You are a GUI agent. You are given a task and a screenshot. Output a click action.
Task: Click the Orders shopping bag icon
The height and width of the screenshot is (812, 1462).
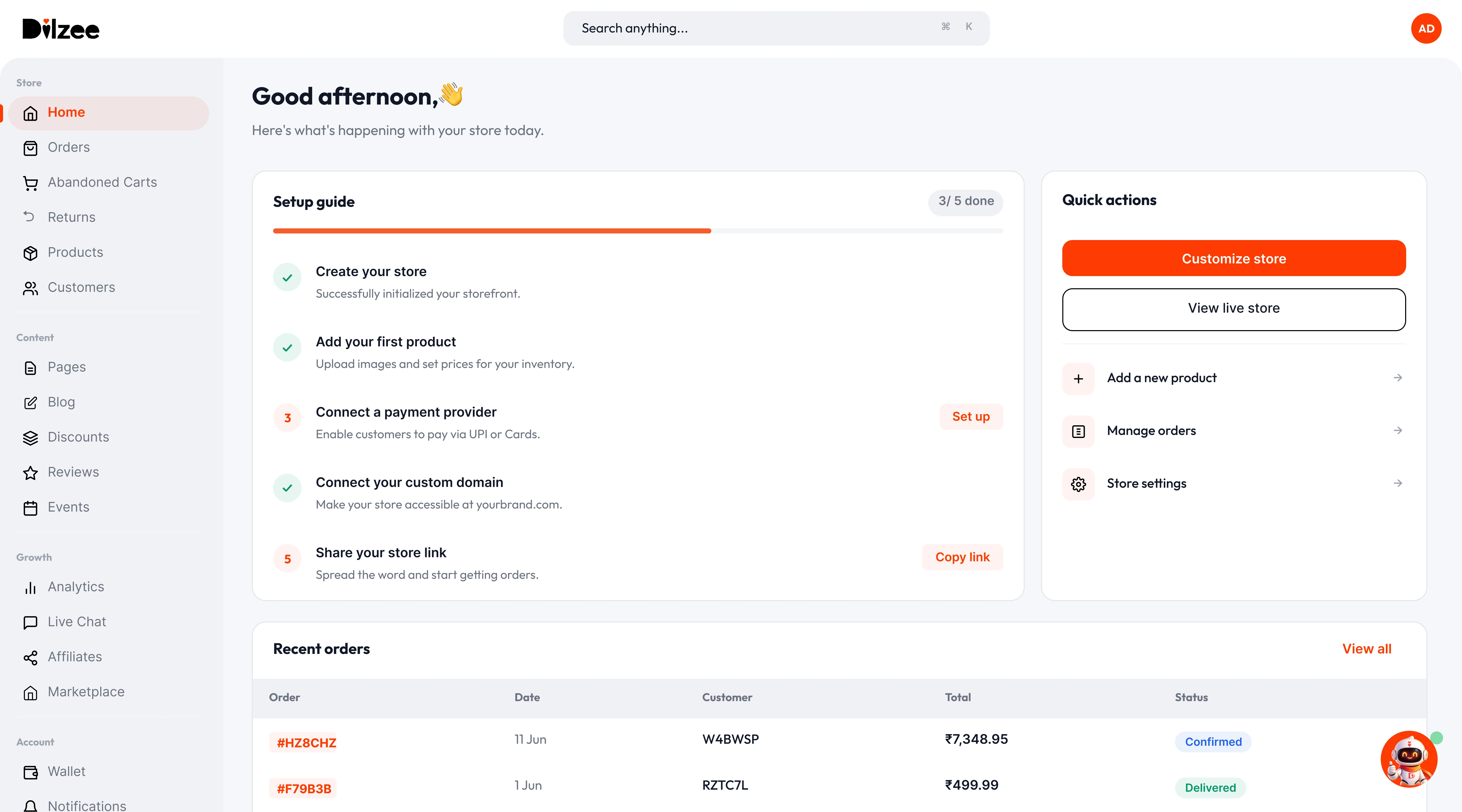31,148
